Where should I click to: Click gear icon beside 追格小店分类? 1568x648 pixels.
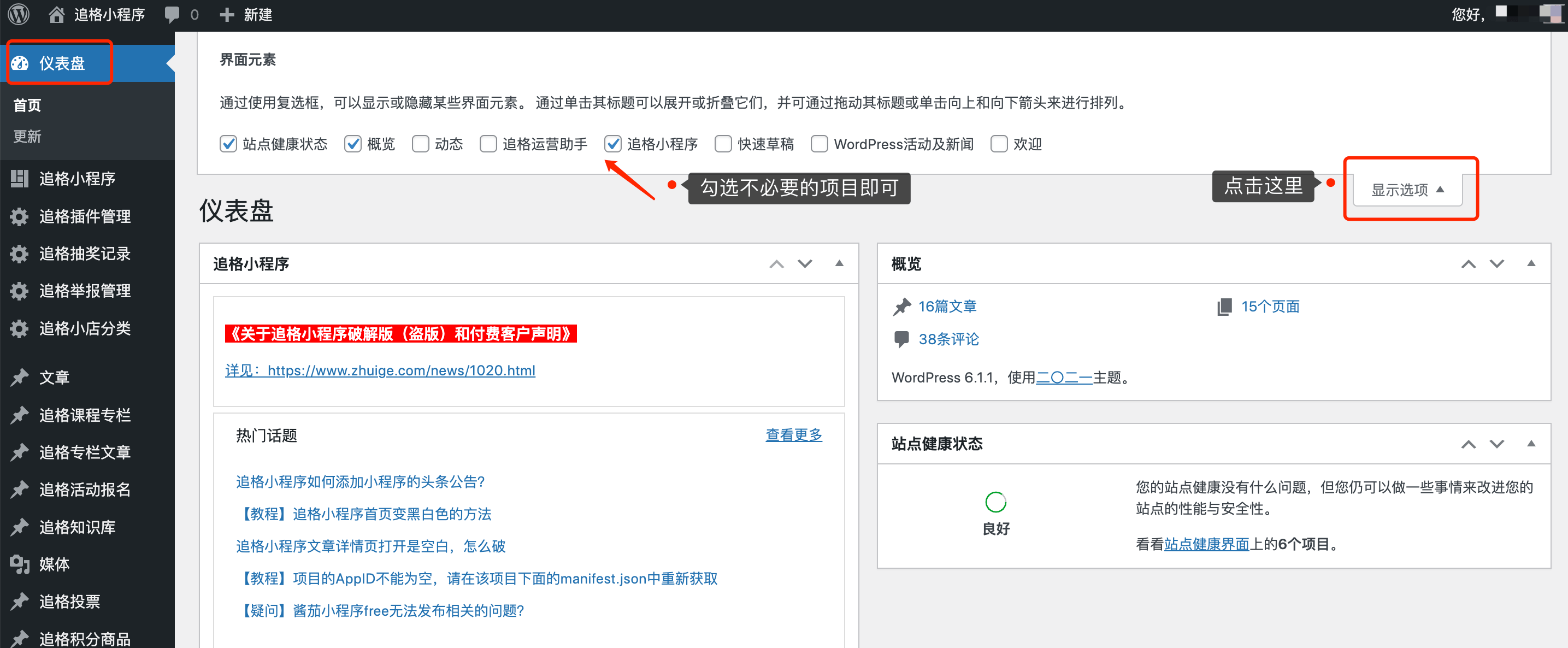tap(20, 328)
